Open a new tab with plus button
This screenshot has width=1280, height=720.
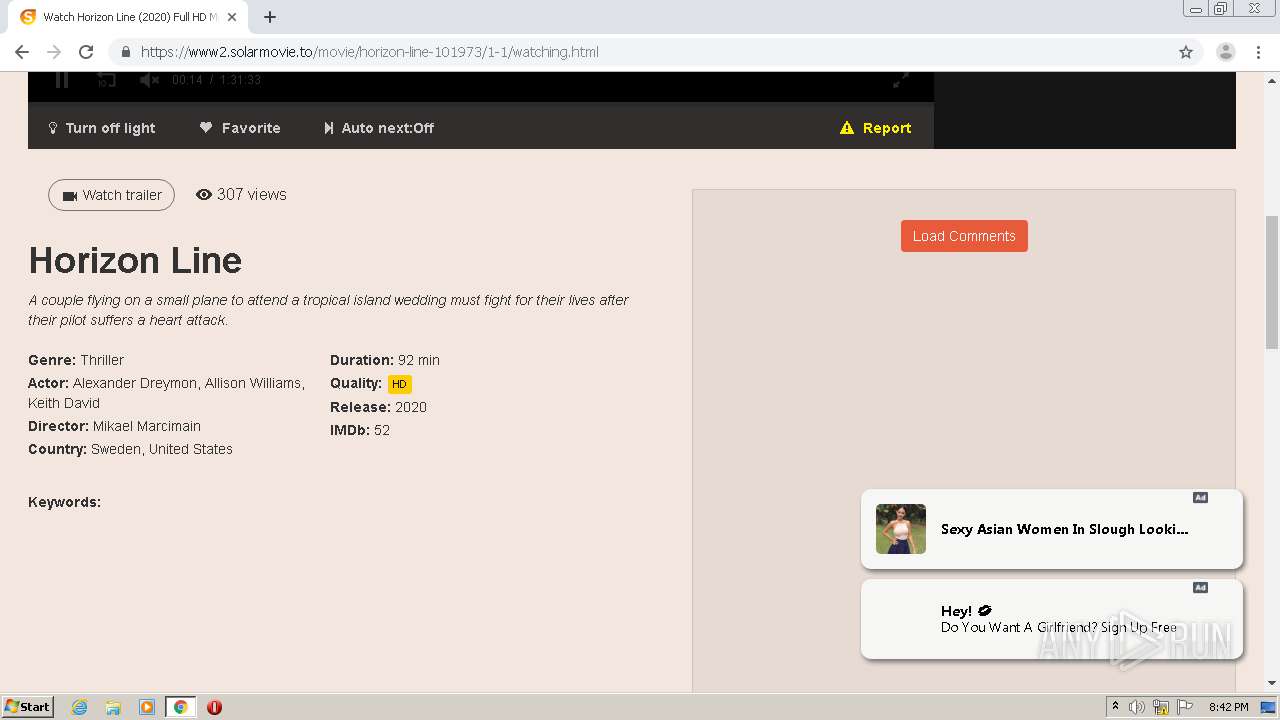click(x=270, y=17)
